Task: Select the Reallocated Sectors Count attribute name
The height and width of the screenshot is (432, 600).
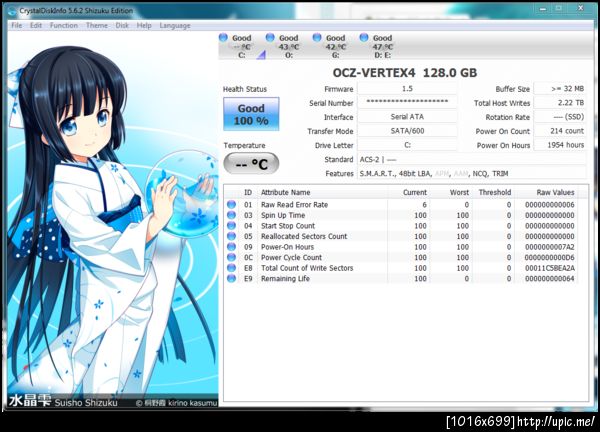Action: [x=304, y=236]
